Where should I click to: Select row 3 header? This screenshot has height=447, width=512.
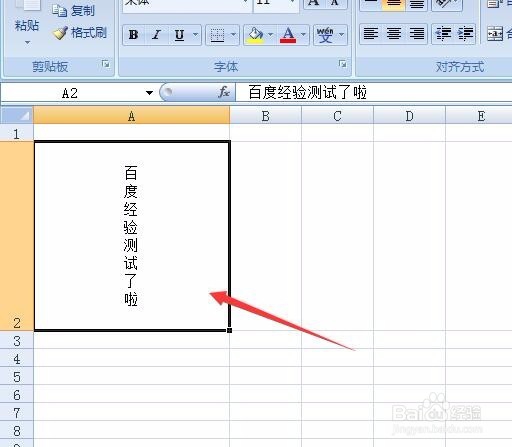[17, 340]
